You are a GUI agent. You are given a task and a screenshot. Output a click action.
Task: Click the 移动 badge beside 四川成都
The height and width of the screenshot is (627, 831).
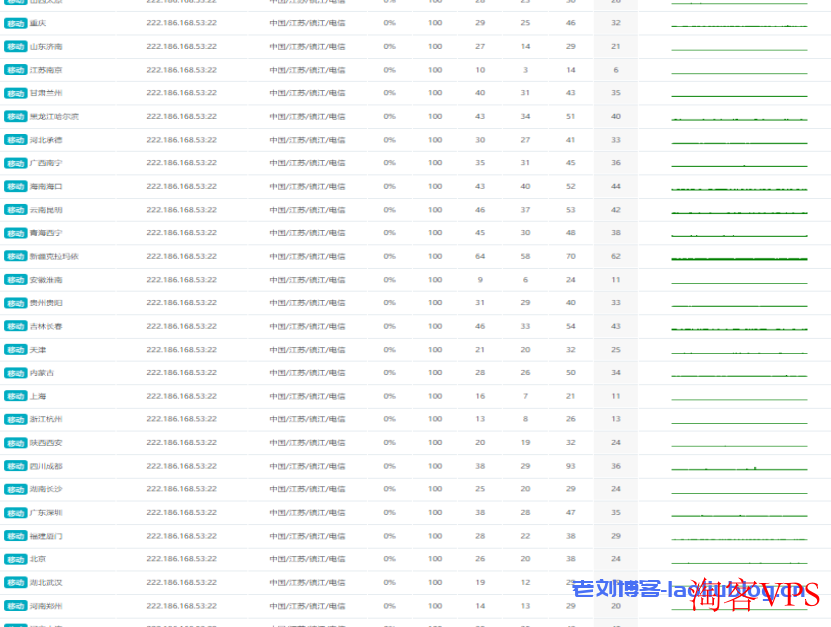click(x=15, y=466)
